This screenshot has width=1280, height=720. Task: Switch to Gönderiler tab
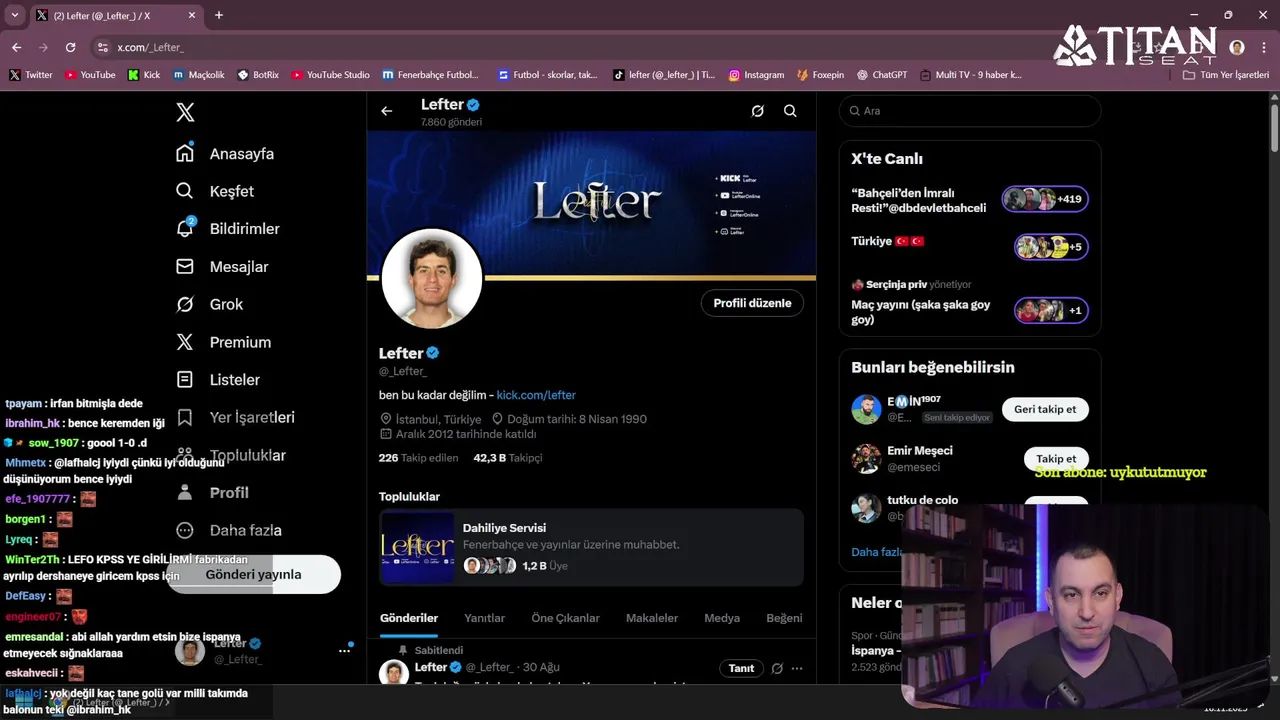(409, 618)
